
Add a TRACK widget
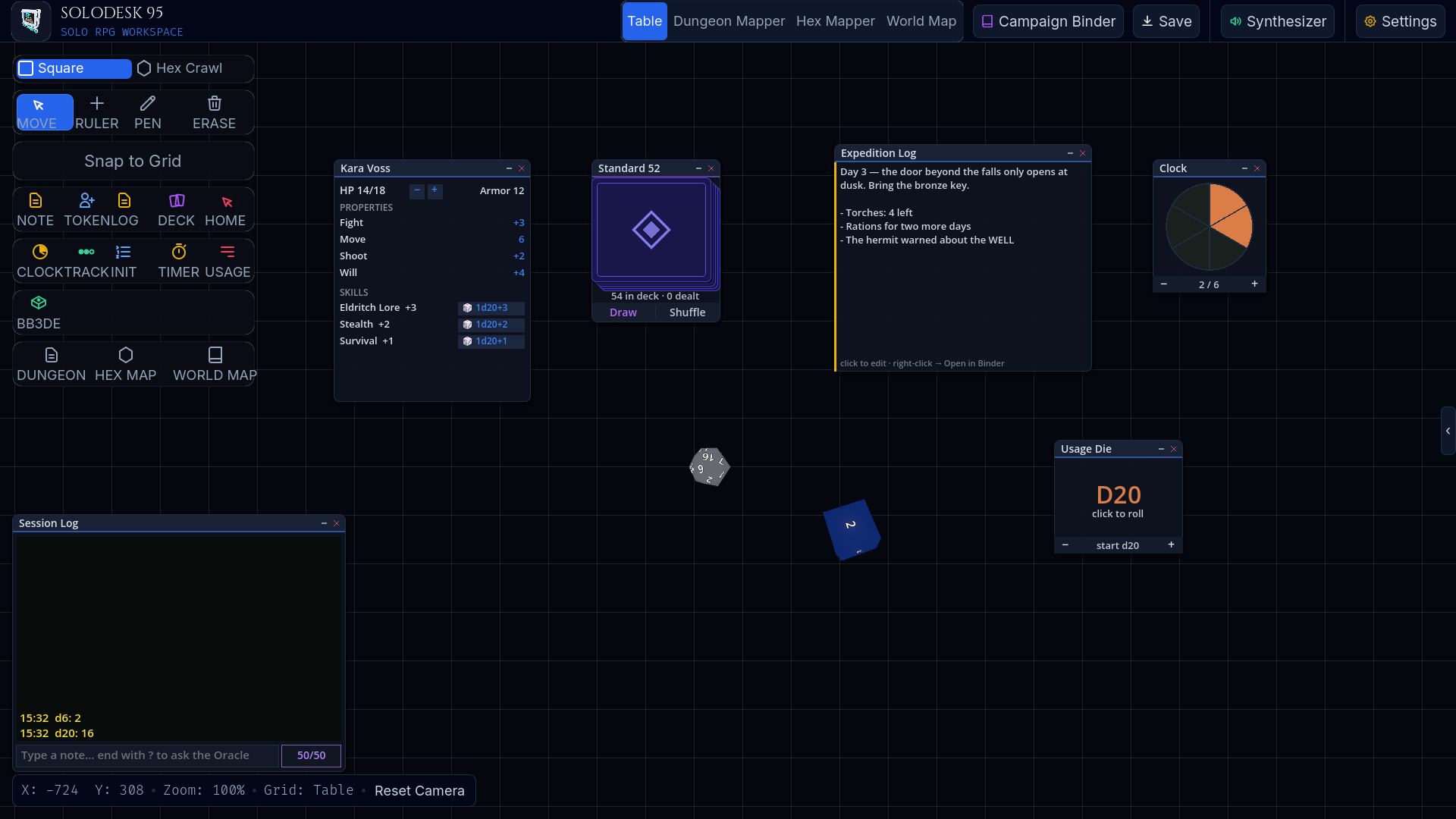(86, 261)
